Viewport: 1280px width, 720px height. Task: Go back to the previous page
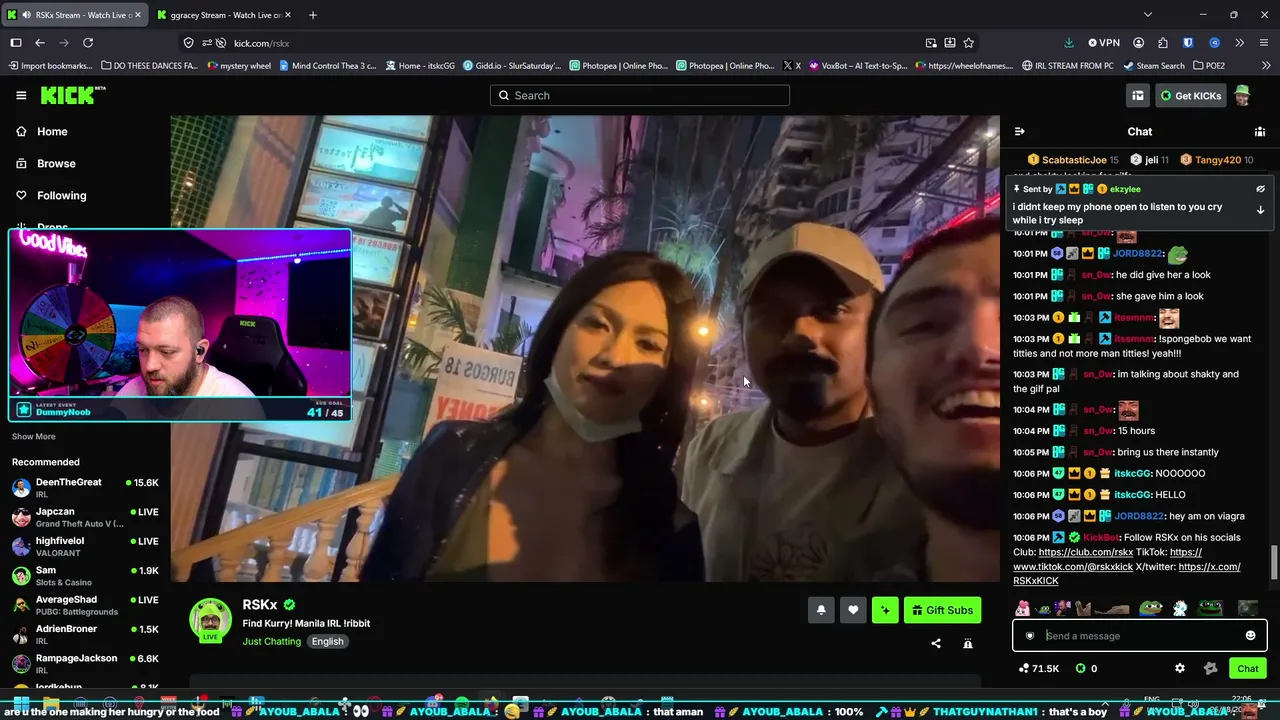pyautogui.click(x=40, y=43)
